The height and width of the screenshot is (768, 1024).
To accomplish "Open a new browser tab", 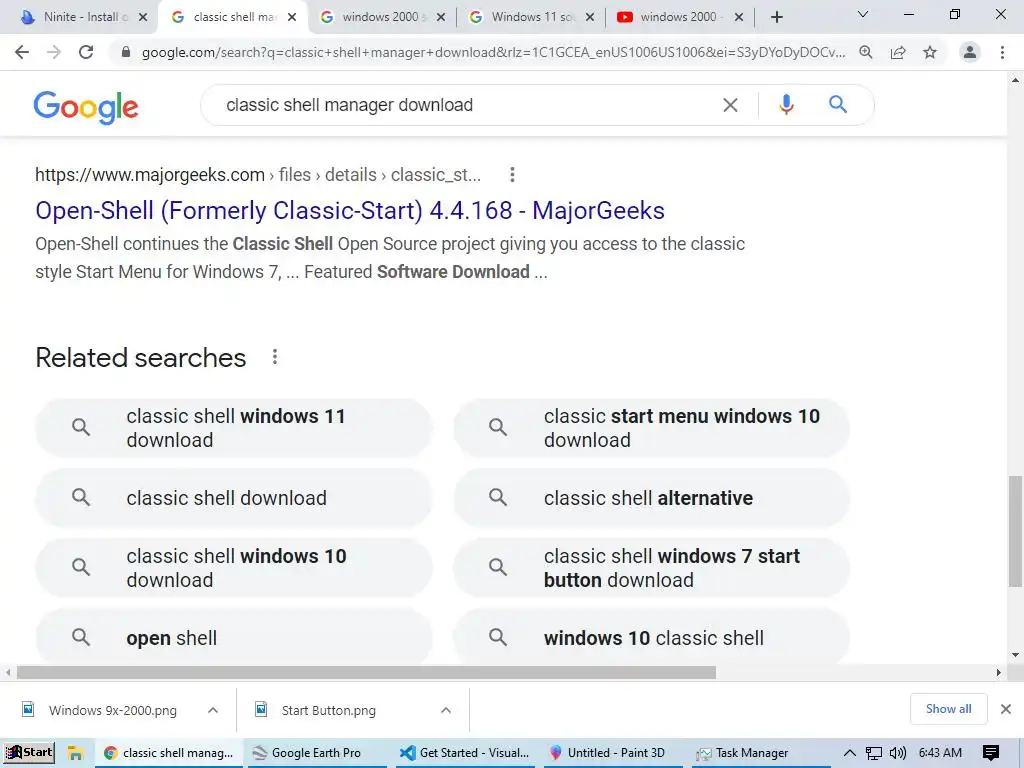I will tap(776, 18).
